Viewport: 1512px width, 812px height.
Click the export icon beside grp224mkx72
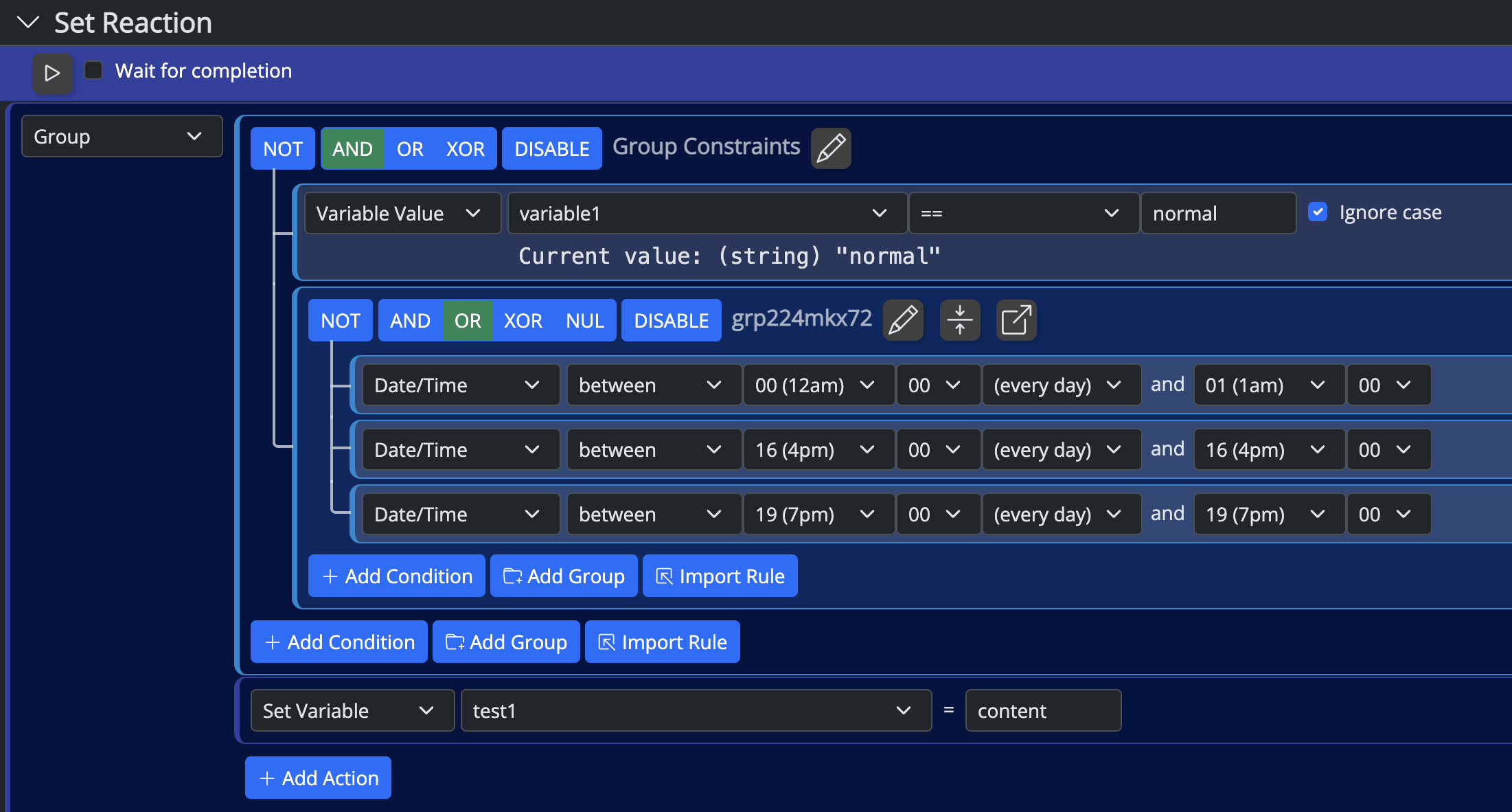(1016, 320)
